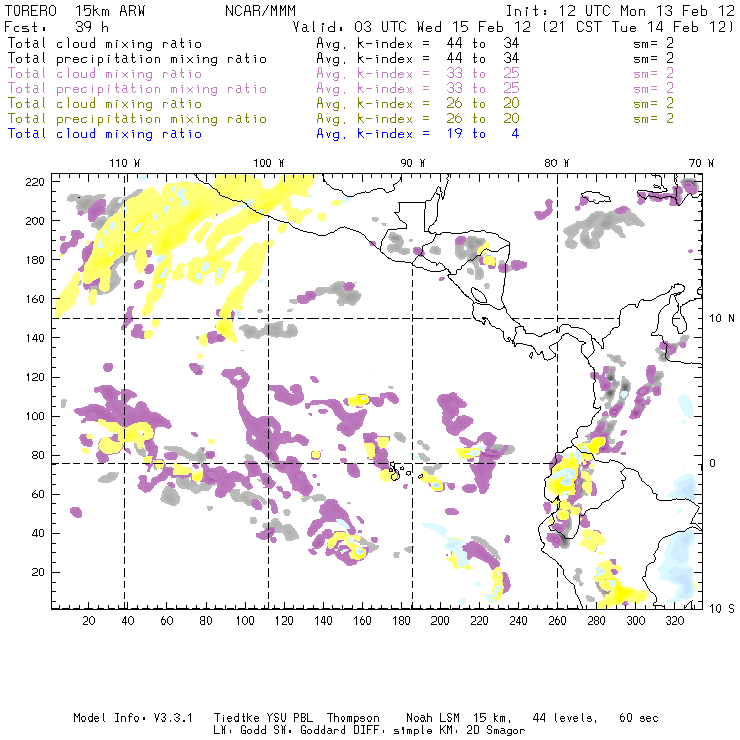Click the '10 S' latitude label
The height and width of the screenshot is (740, 740).
pyautogui.click(x=722, y=608)
